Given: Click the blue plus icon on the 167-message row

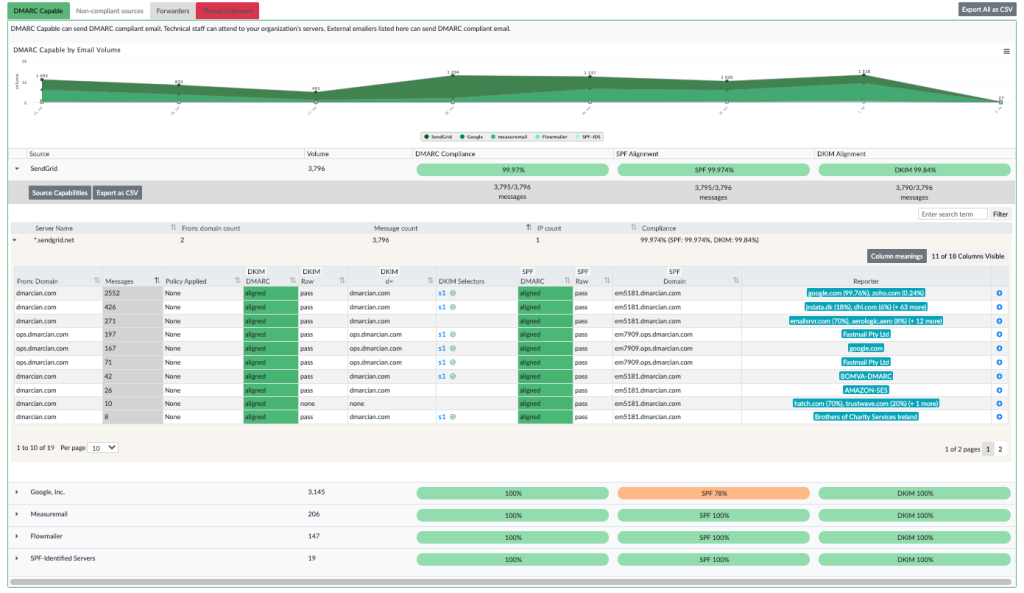Looking at the screenshot, I should pyautogui.click(x=999, y=349).
